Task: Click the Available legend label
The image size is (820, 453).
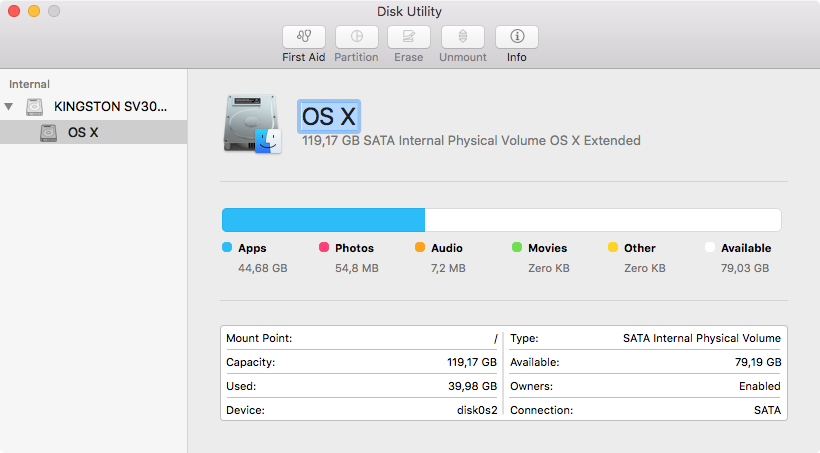Action: (x=746, y=248)
